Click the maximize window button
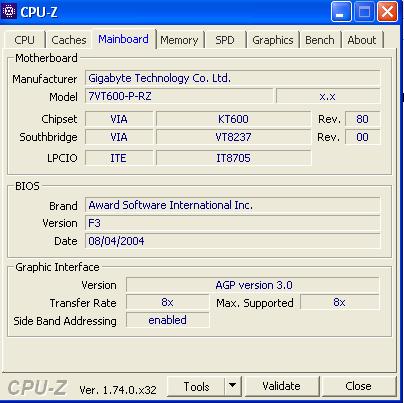404x403 pixels. tap(364, 12)
